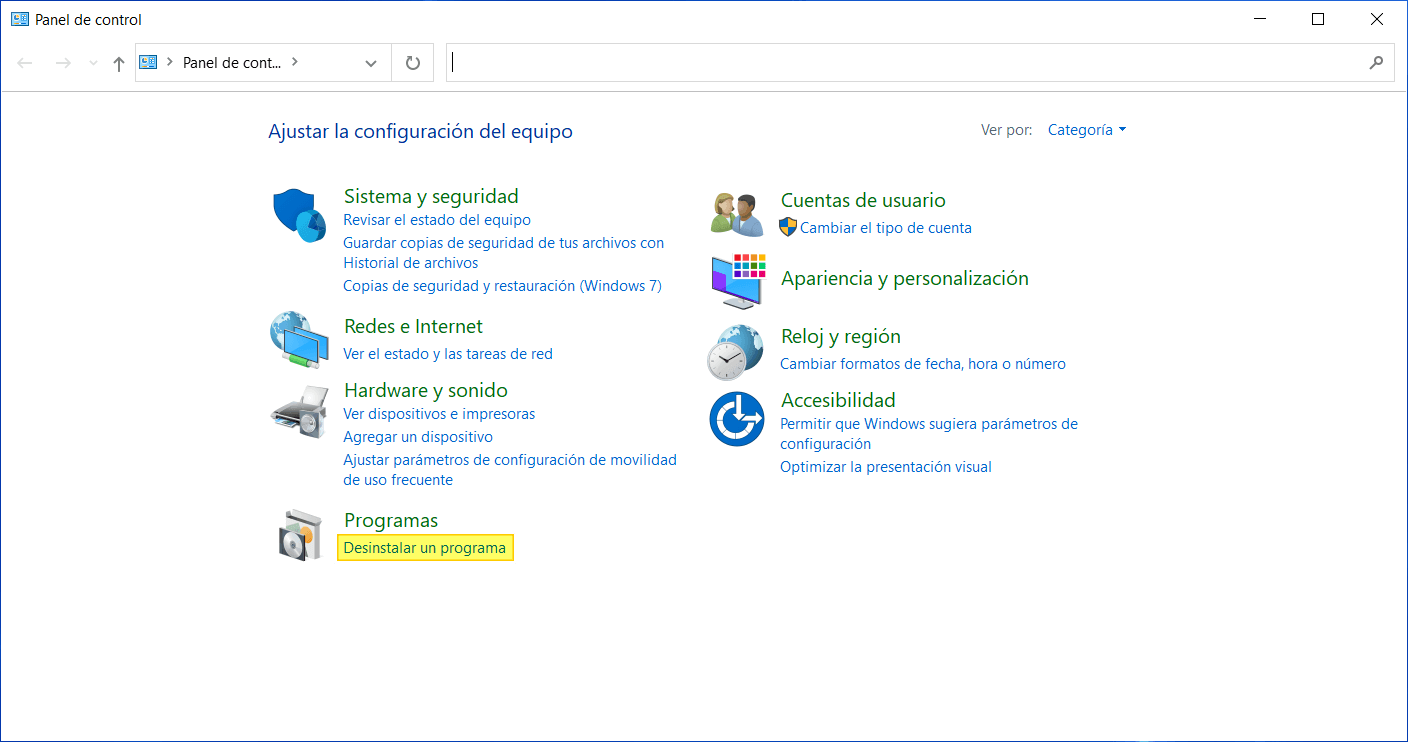This screenshot has height=742, width=1408.
Task: Click the Accesibilidad circular icon
Action: [737, 417]
